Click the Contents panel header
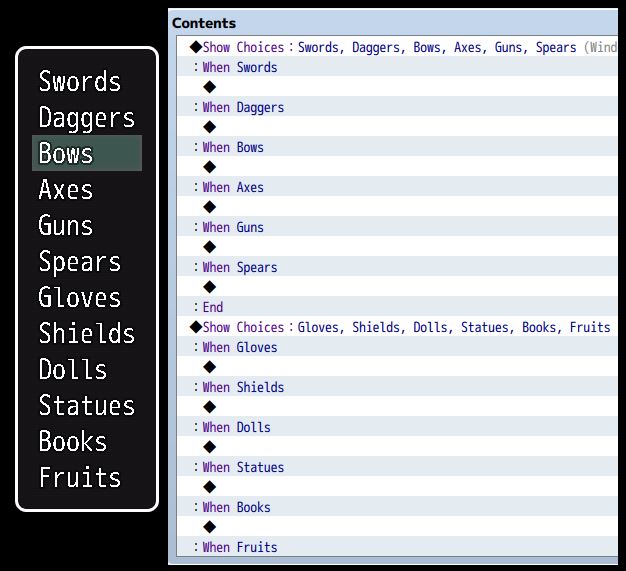Viewport: 626px width, 571px height. point(204,23)
